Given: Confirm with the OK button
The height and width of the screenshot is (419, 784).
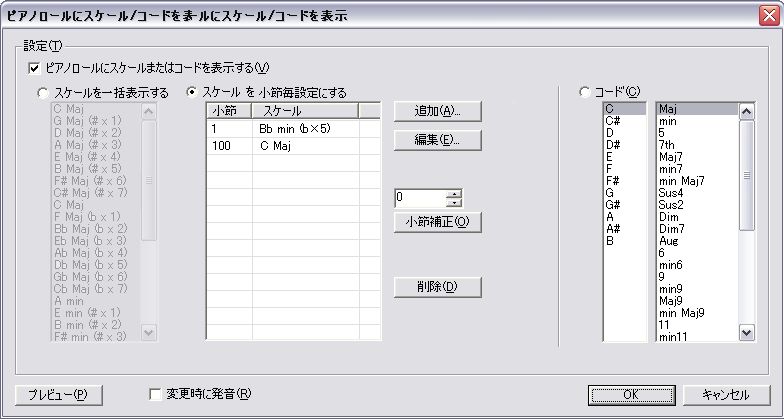Looking at the screenshot, I should coord(632,395).
